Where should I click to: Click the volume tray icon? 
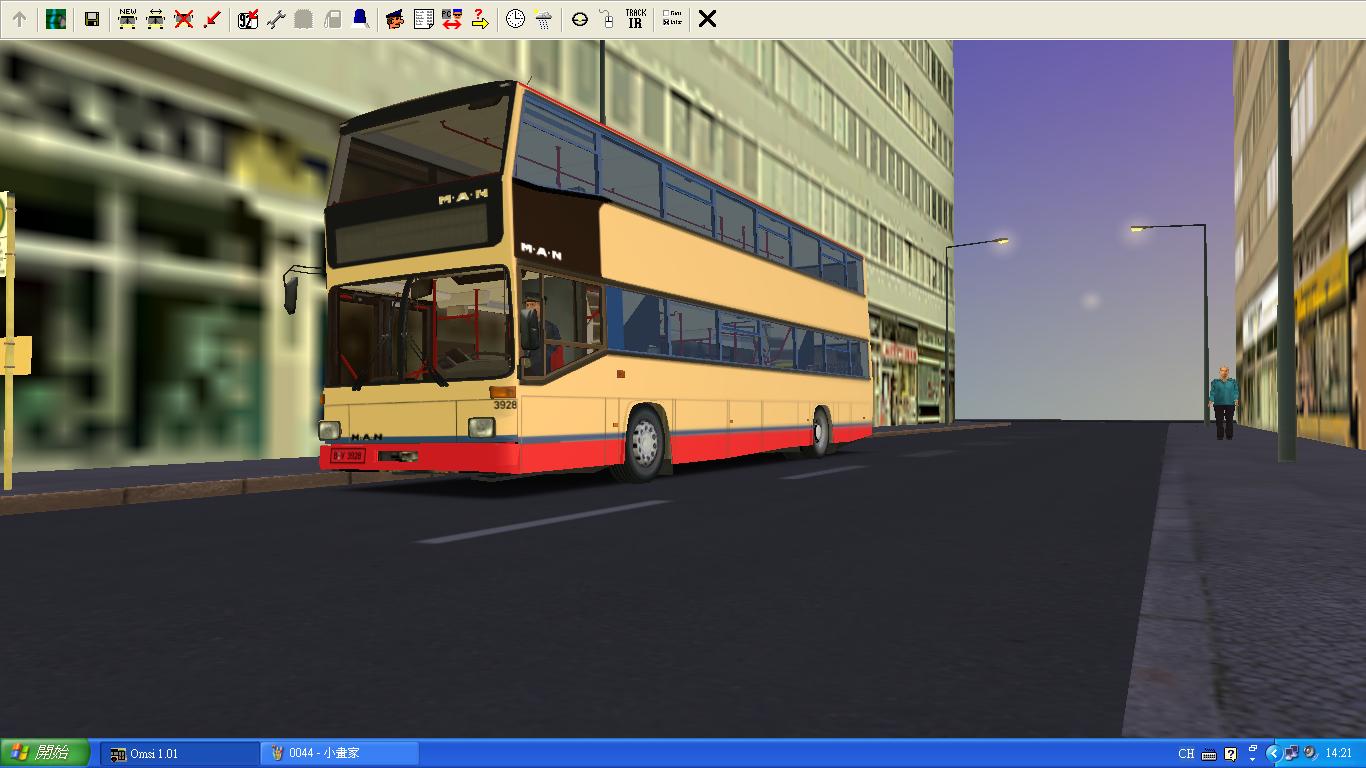pyautogui.click(x=1310, y=753)
